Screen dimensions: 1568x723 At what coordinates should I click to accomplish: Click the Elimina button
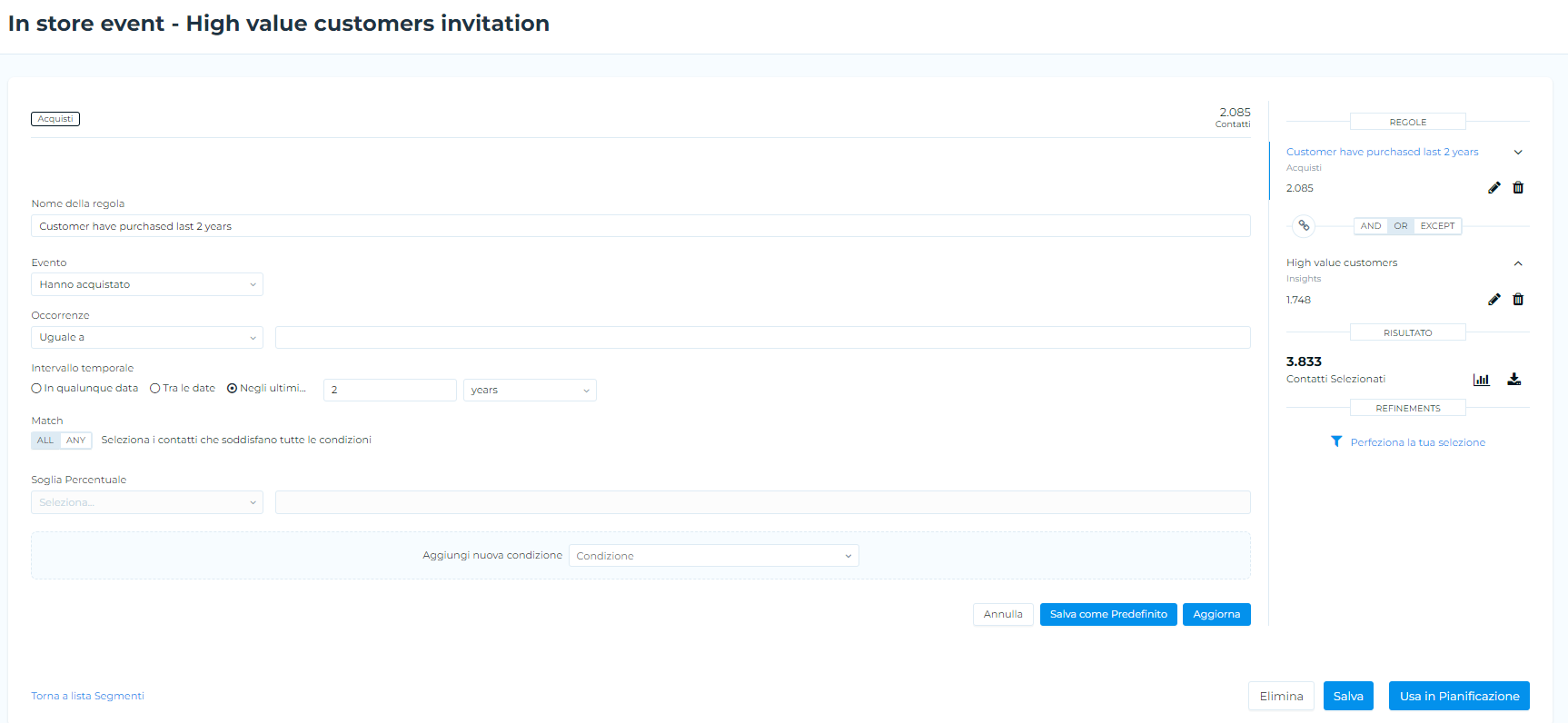(1281, 696)
